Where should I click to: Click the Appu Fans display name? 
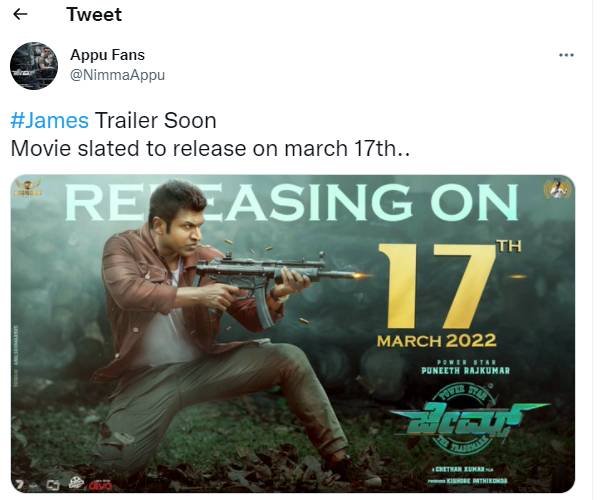click(107, 55)
